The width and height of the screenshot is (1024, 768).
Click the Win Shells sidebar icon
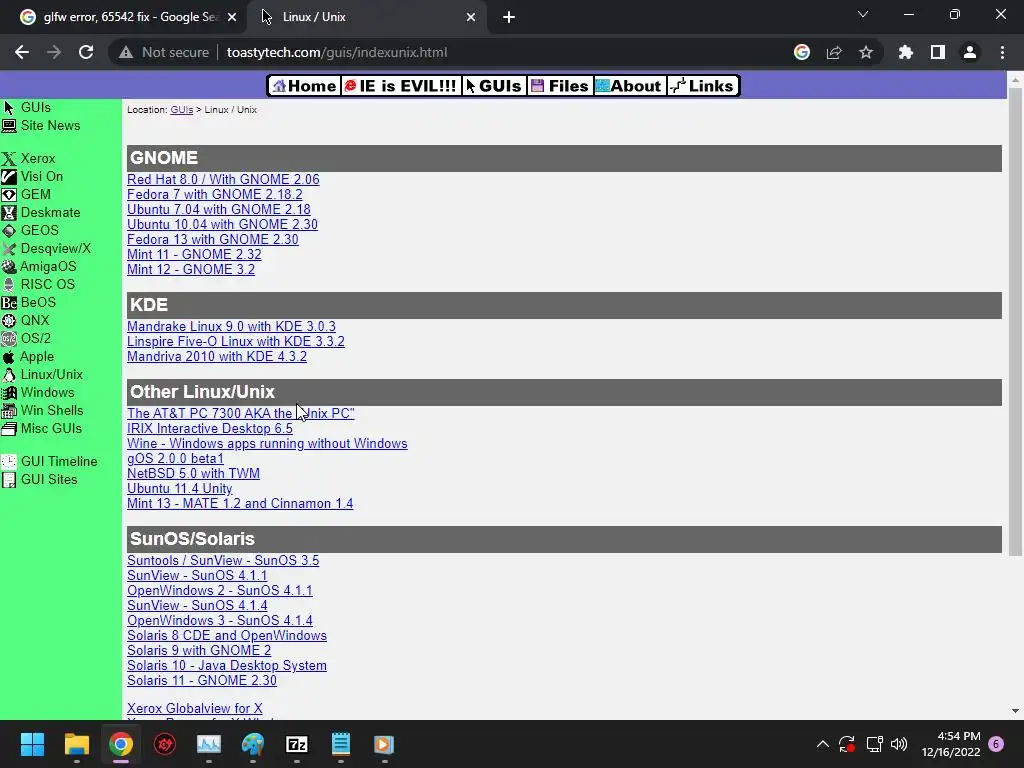8,410
